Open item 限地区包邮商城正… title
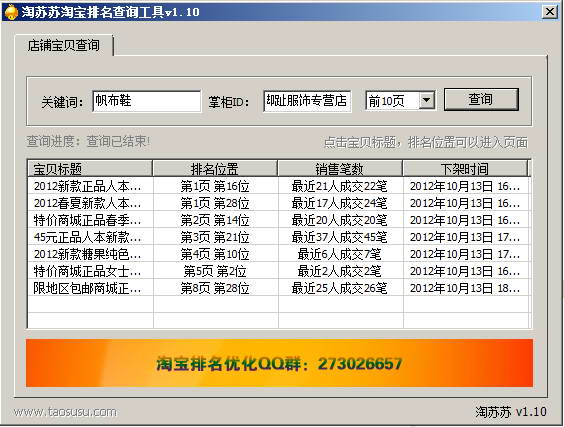 click(87, 288)
